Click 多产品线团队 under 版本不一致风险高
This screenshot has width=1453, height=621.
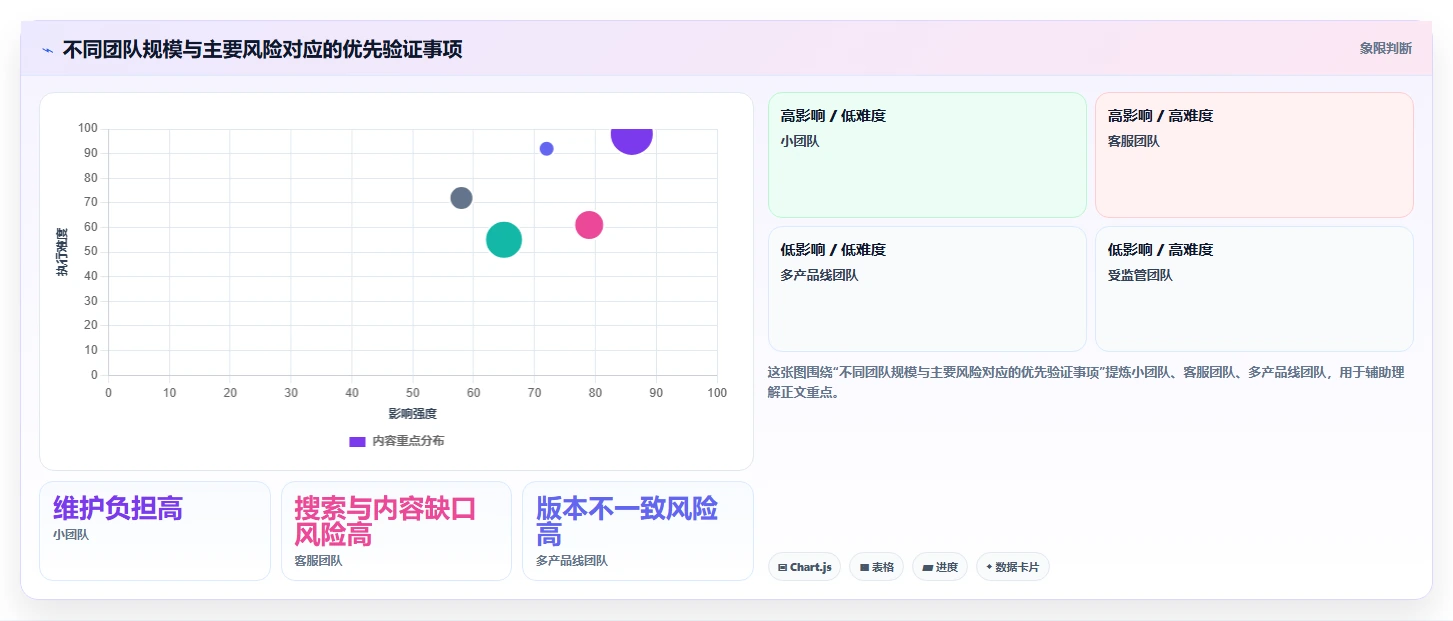point(572,561)
